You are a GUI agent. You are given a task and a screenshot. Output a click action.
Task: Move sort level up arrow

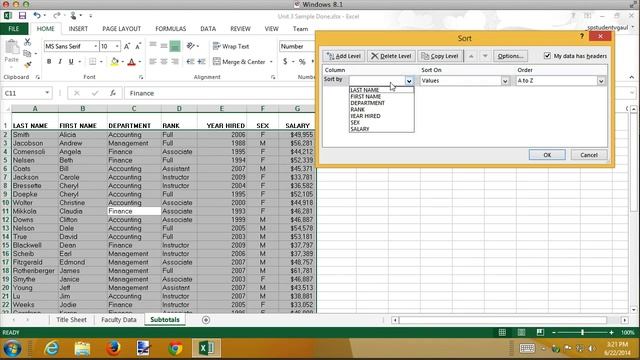click(x=471, y=56)
